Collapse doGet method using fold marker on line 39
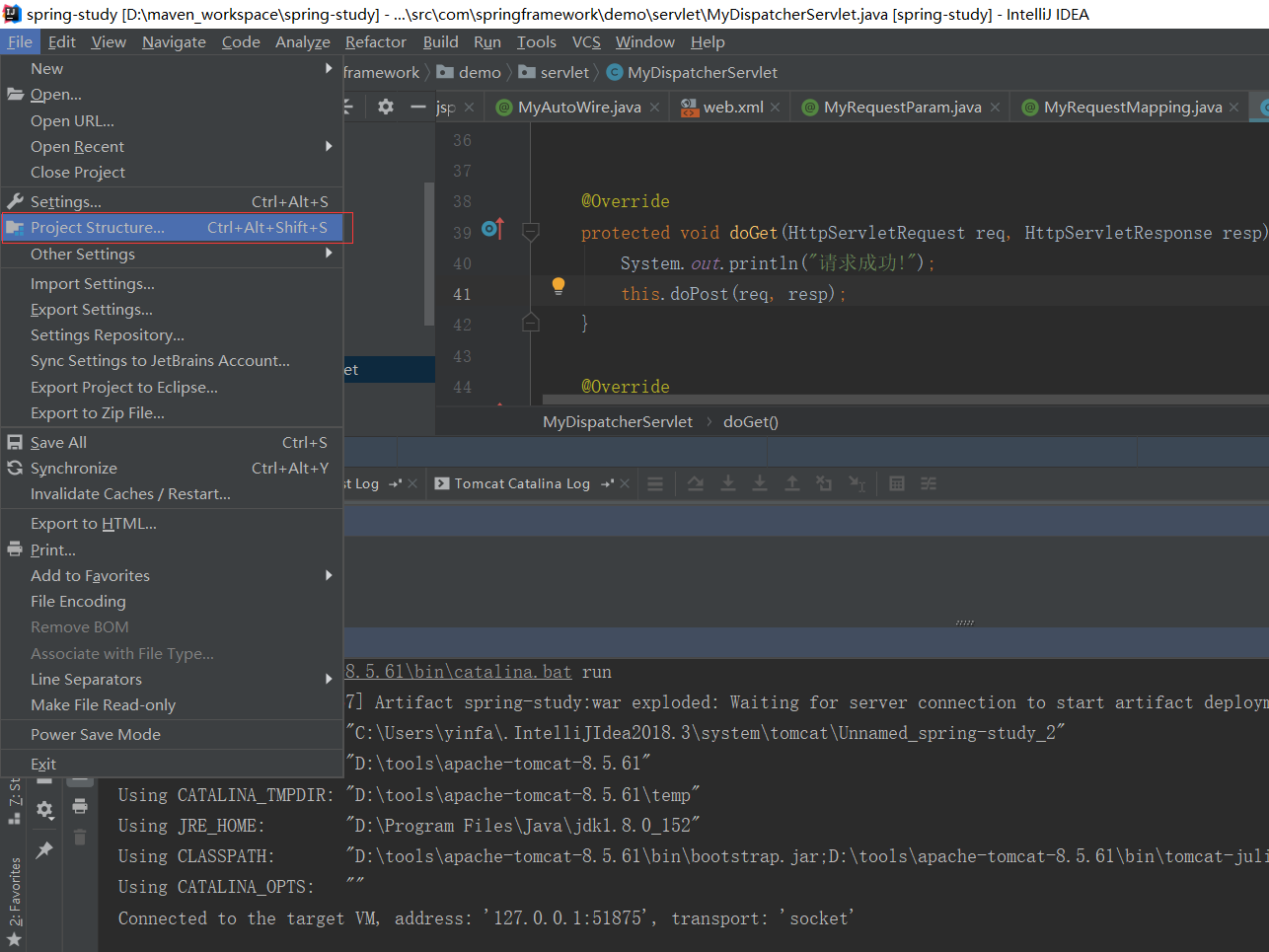Screen dimensions: 1269x952 coord(531,232)
